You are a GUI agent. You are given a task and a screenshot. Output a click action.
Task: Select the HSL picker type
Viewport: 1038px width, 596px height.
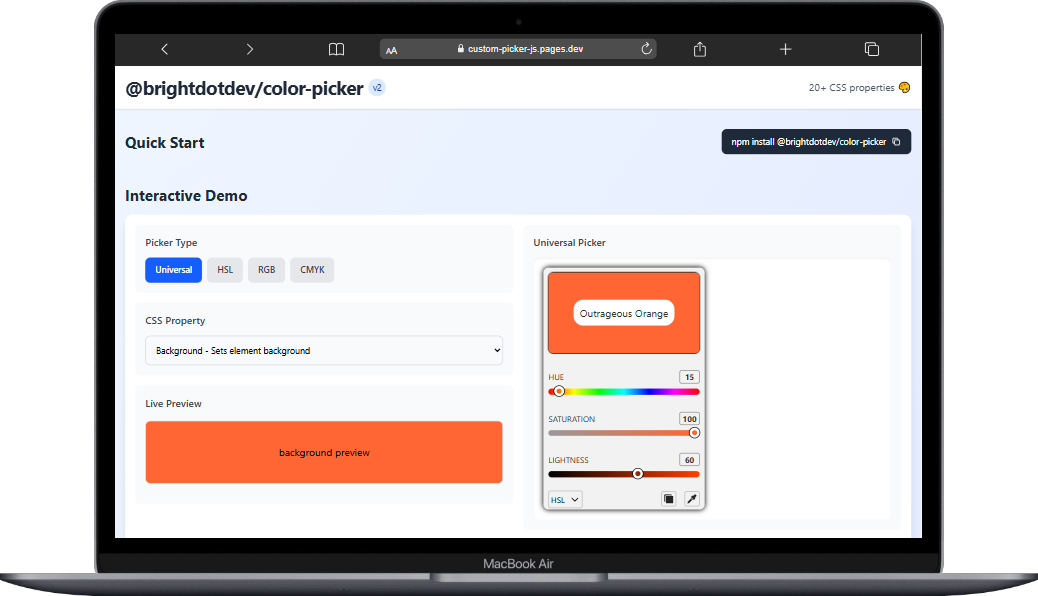(x=224, y=269)
